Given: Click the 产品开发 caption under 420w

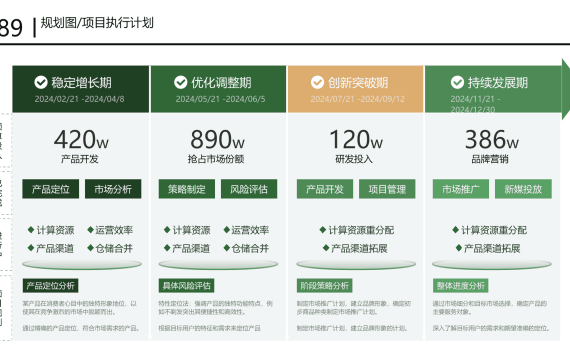Looking at the screenshot, I should [x=80, y=159].
